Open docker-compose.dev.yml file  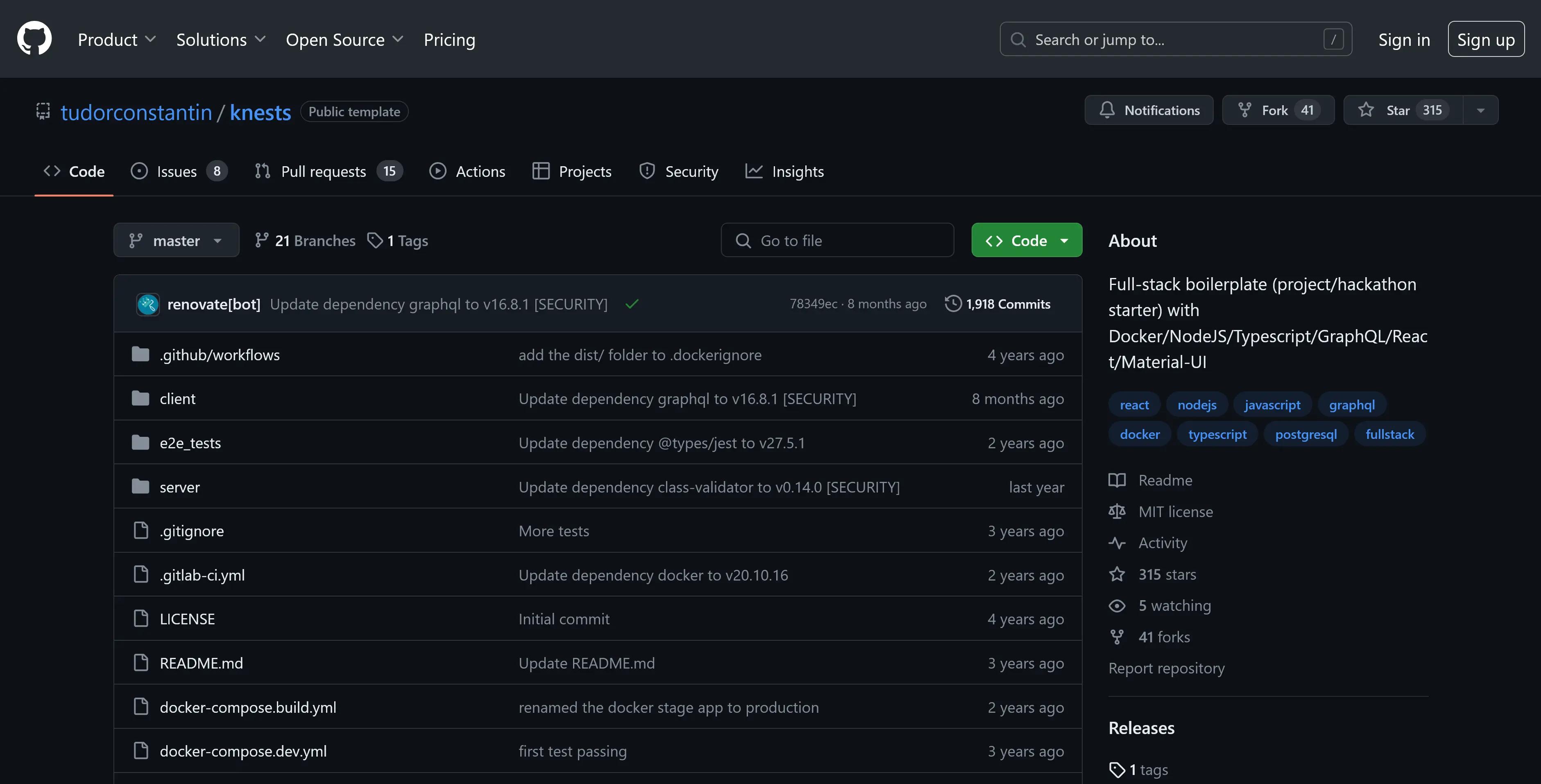tap(243, 751)
